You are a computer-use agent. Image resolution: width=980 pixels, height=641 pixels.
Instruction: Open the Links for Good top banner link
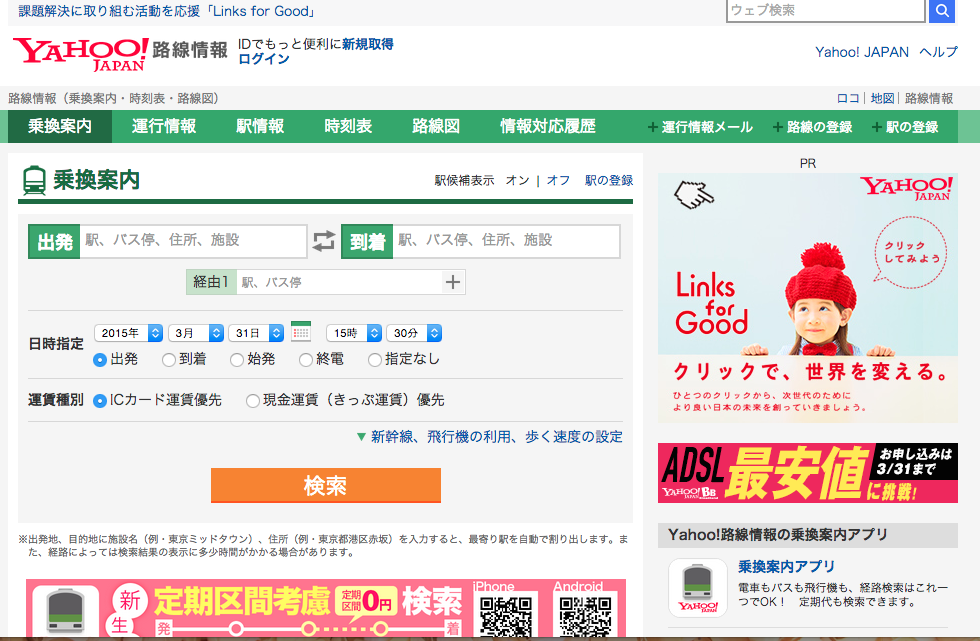tap(167, 11)
